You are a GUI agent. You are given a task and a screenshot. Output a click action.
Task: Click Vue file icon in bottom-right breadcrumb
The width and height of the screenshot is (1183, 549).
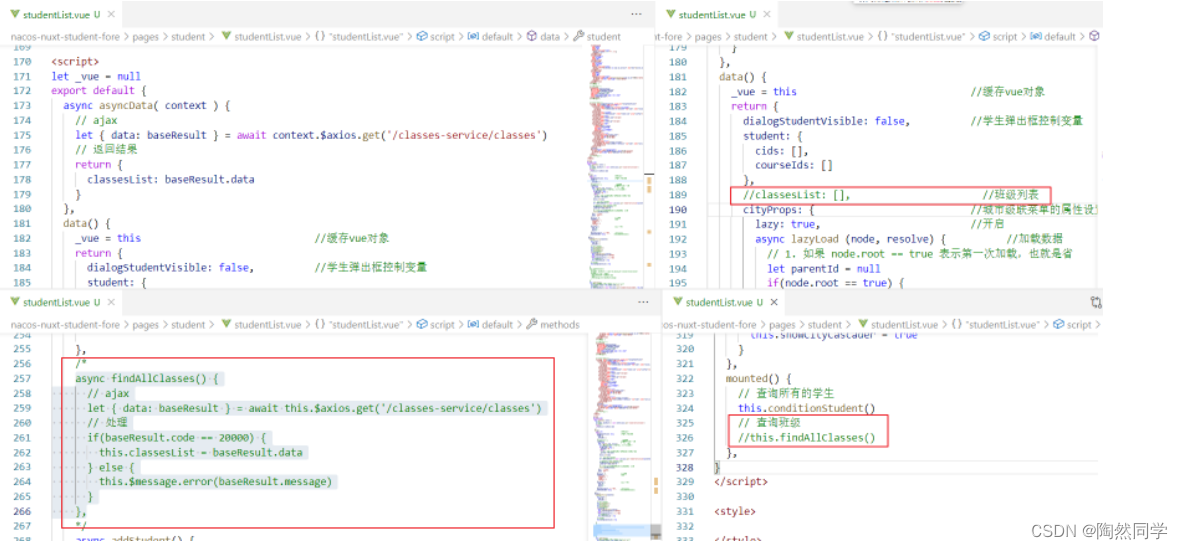coord(863,325)
